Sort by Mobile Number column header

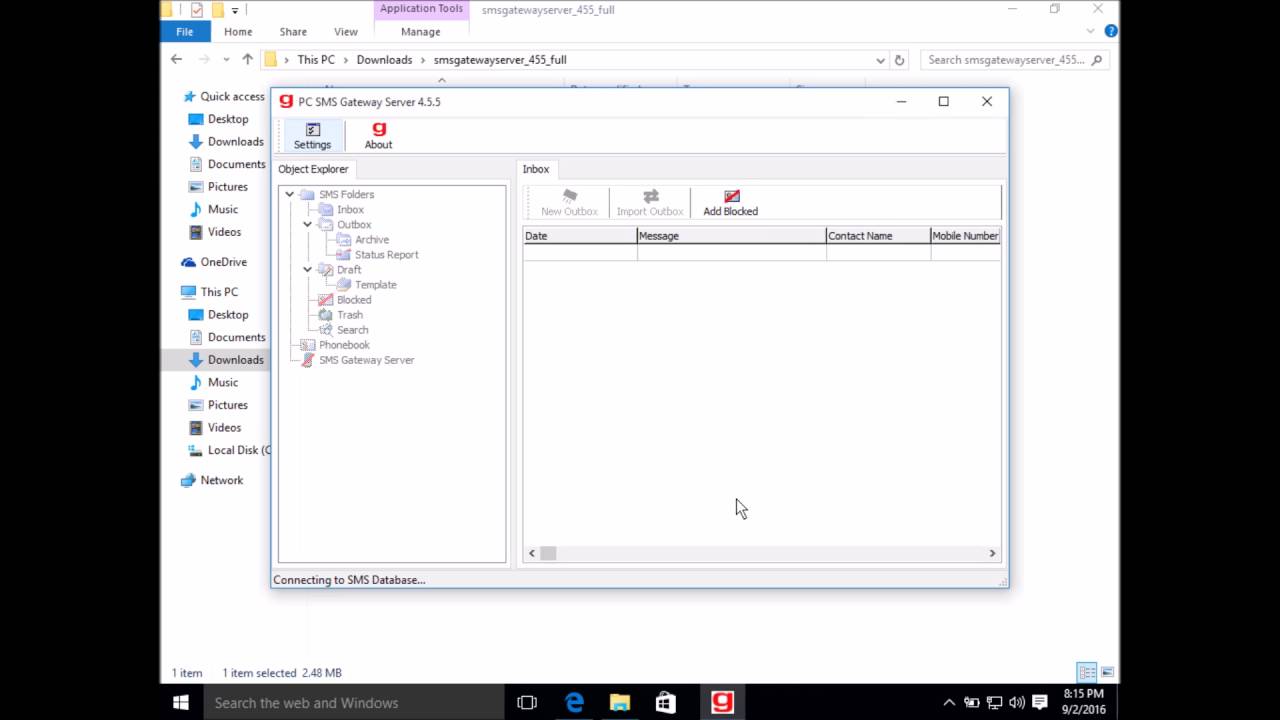click(965, 236)
